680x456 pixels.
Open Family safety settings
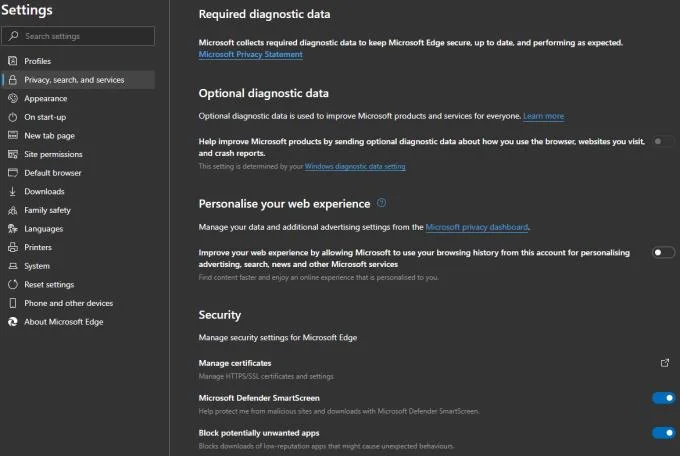click(x=78, y=210)
